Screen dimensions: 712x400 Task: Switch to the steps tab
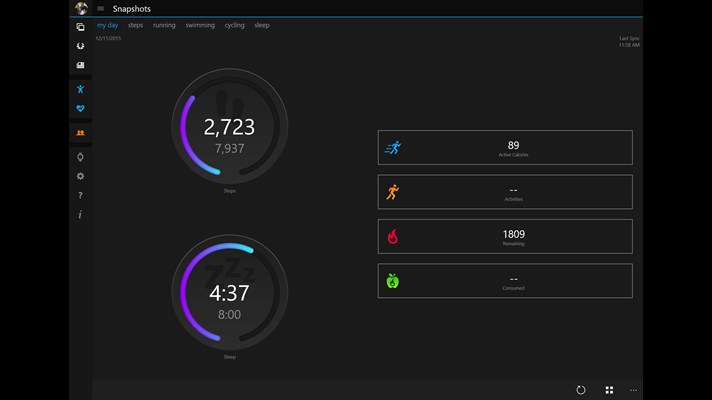tap(135, 25)
